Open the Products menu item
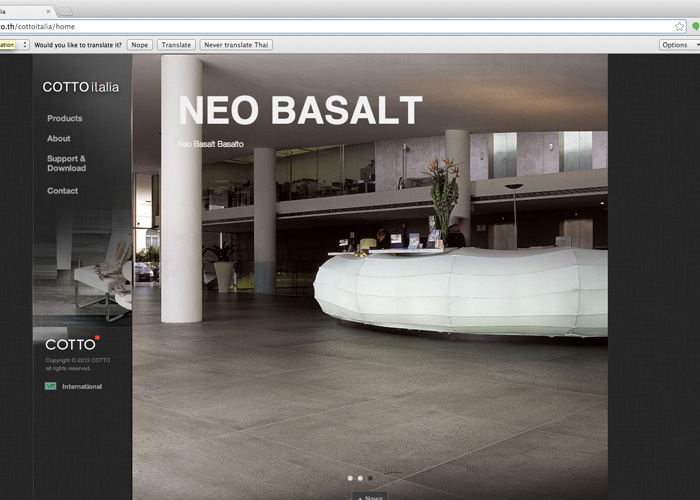The image size is (700, 500). [x=65, y=118]
